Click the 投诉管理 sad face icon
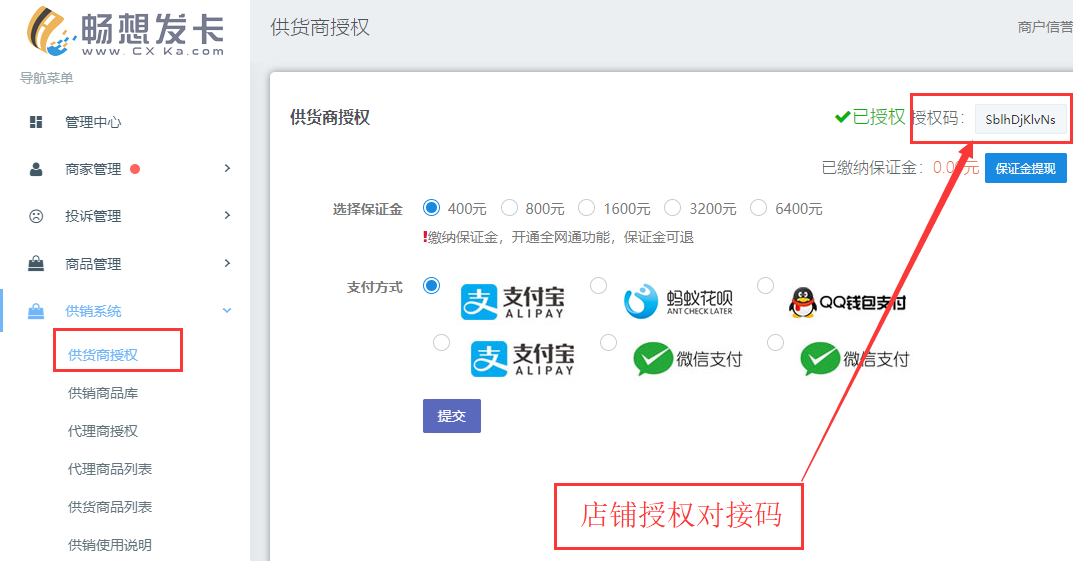 click(x=36, y=216)
